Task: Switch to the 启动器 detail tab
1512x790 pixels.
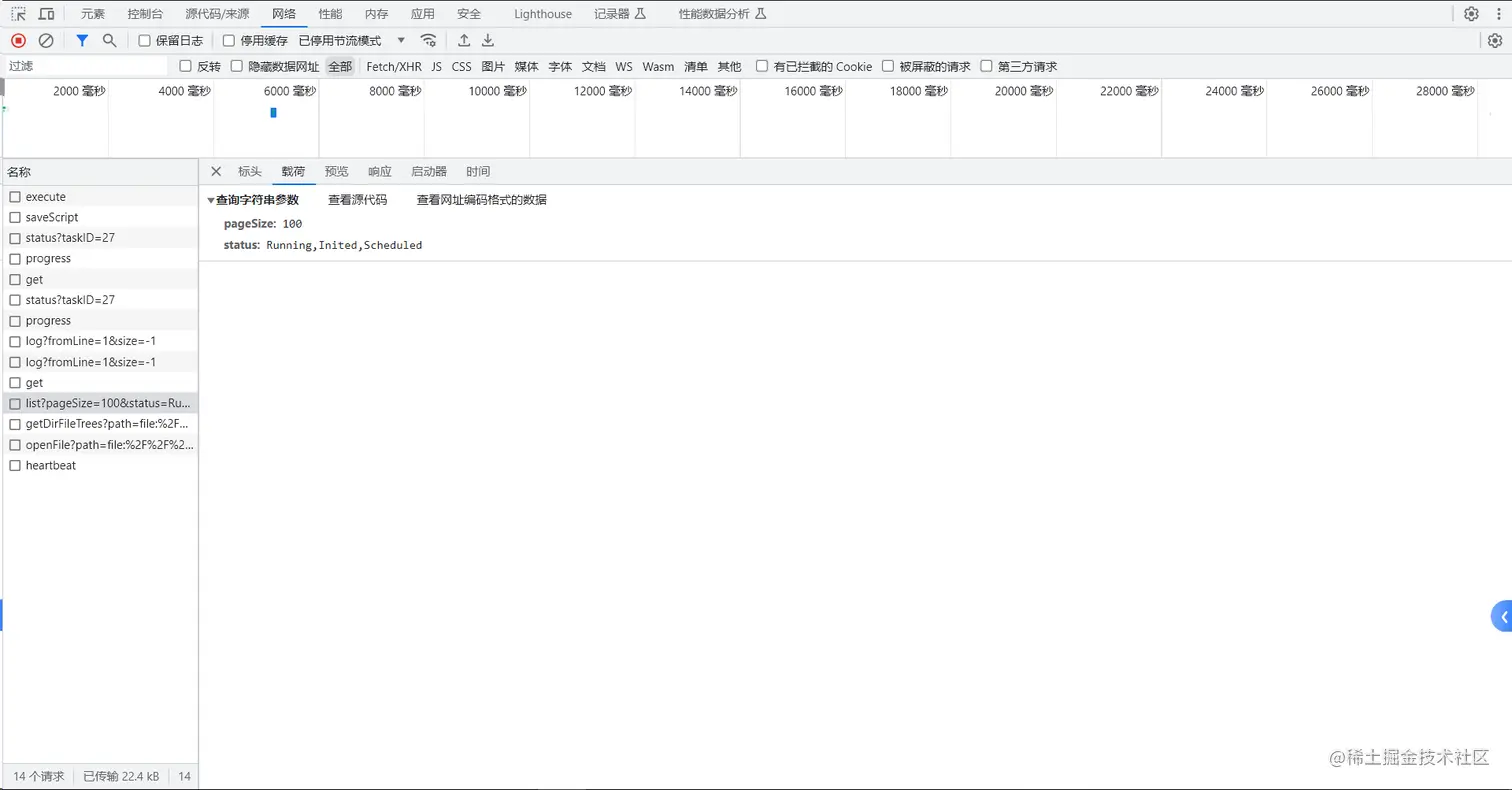Action: [429, 171]
